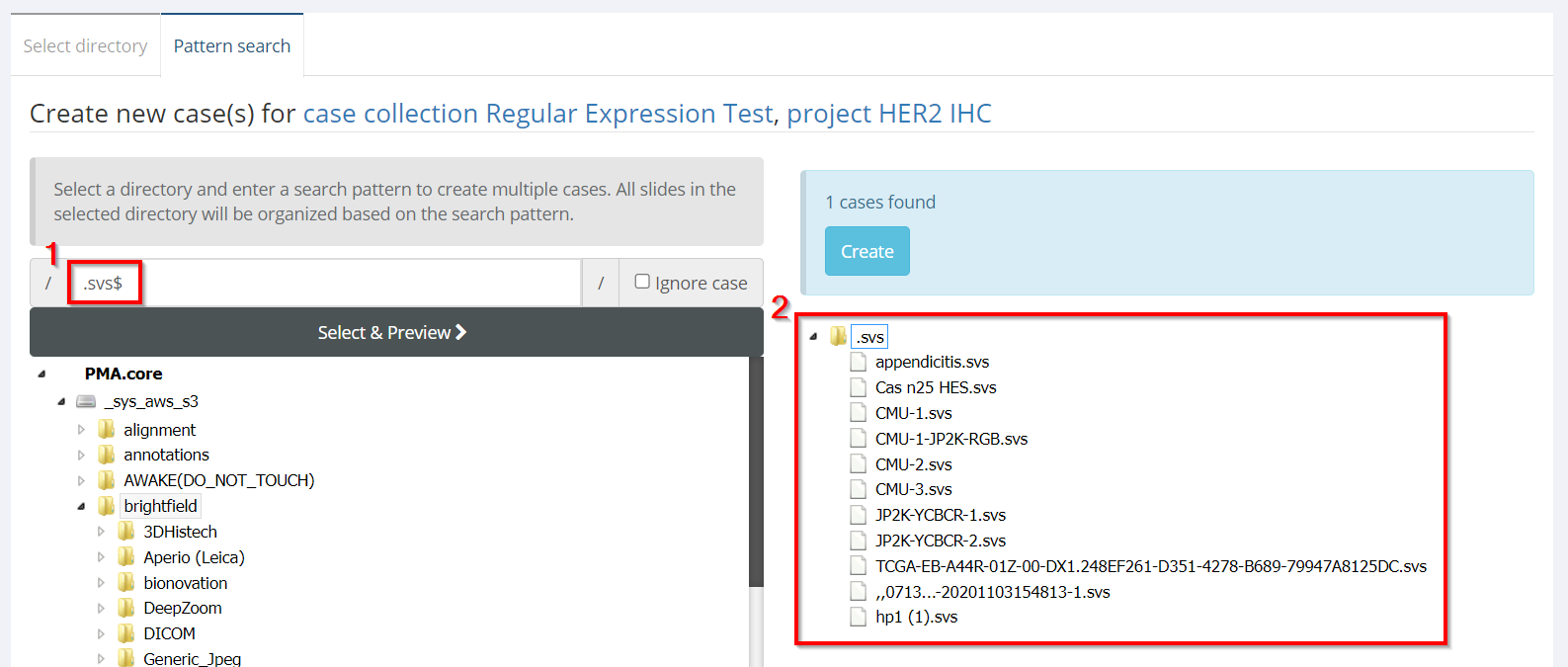The width and height of the screenshot is (1568, 667).
Task: Click the alignment folder icon
Action: [106, 430]
